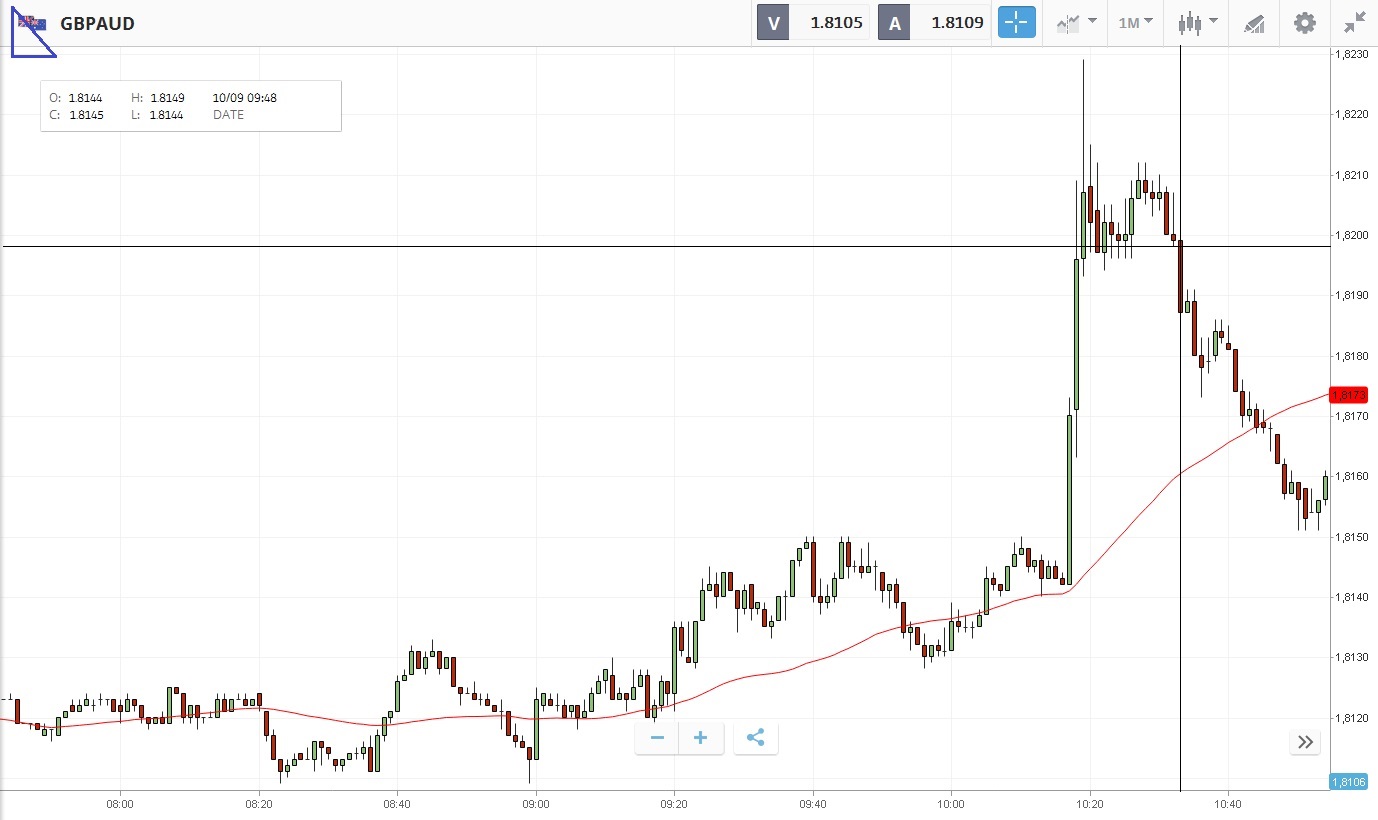Toggle the blue crosshair cursor button
1378x820 pixels.
(1017, 22)
